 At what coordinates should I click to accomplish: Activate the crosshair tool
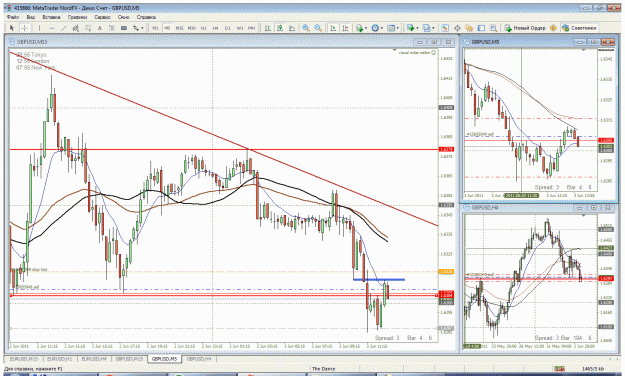[x=24, y=28]
